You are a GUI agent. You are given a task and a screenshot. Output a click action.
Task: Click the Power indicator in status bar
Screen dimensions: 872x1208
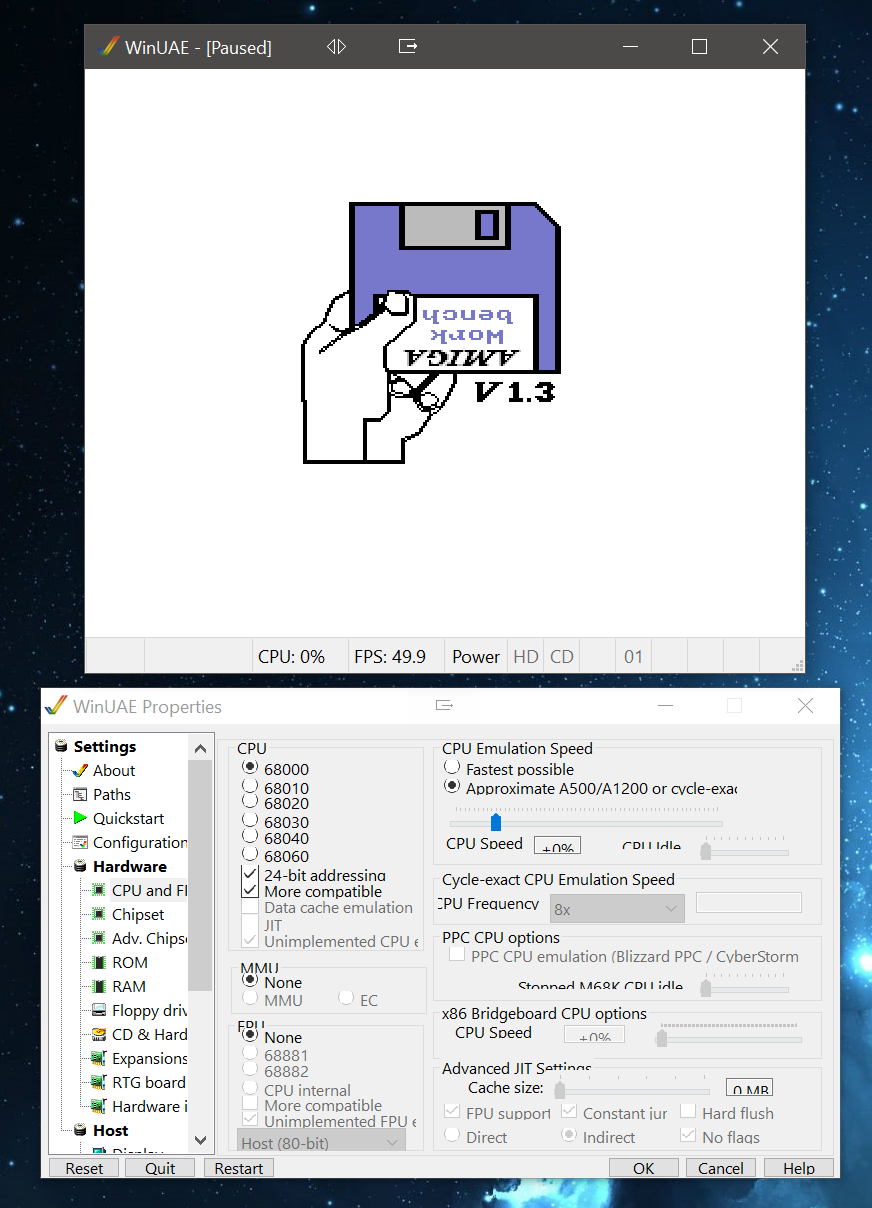pyautogui.click(x=476, y=657)
